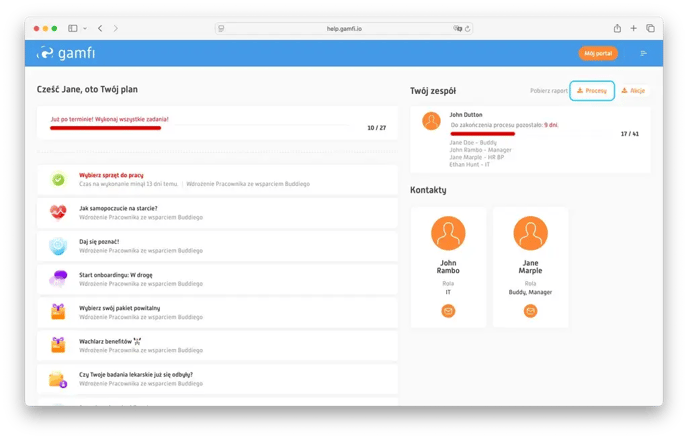Click the purple cloud onboarding start icon

coord(58,279)
